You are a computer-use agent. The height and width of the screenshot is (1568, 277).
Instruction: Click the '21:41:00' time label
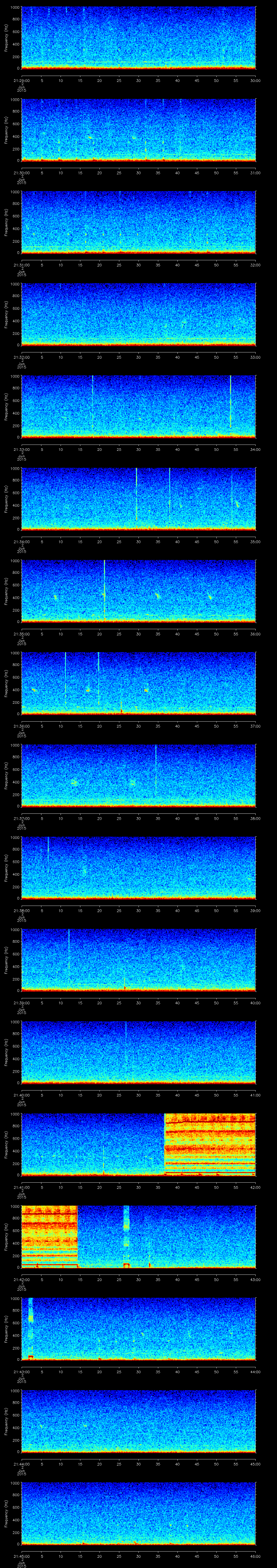(x=21, y=1187)
